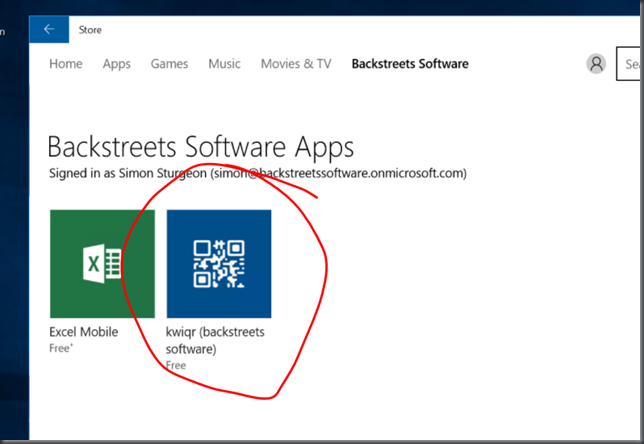
Task: Switch to the Games tab
Action: (x=169, y=64)
